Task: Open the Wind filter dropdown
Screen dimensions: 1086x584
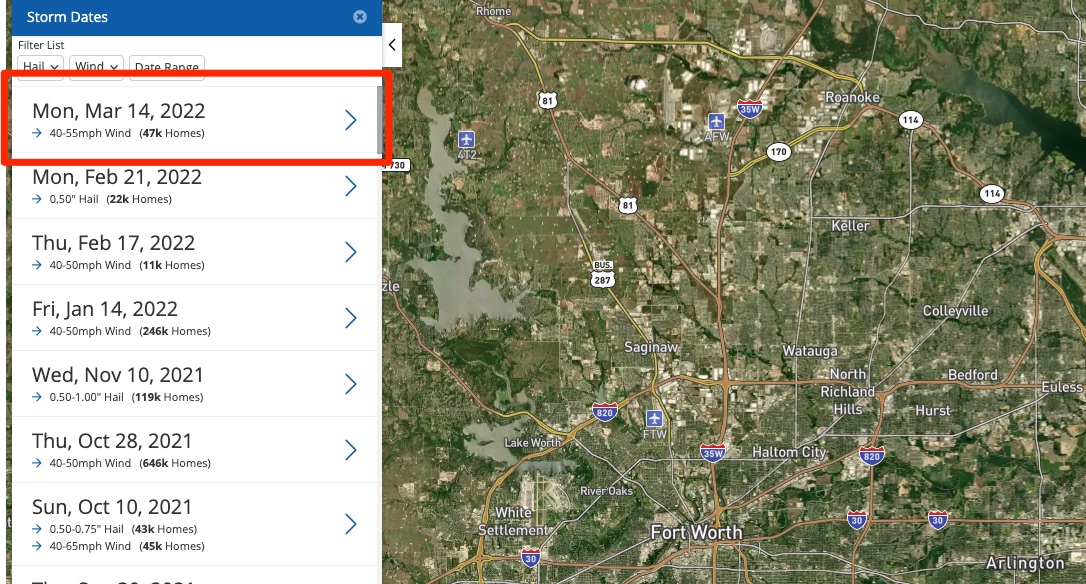Action: tap(97, 67)
